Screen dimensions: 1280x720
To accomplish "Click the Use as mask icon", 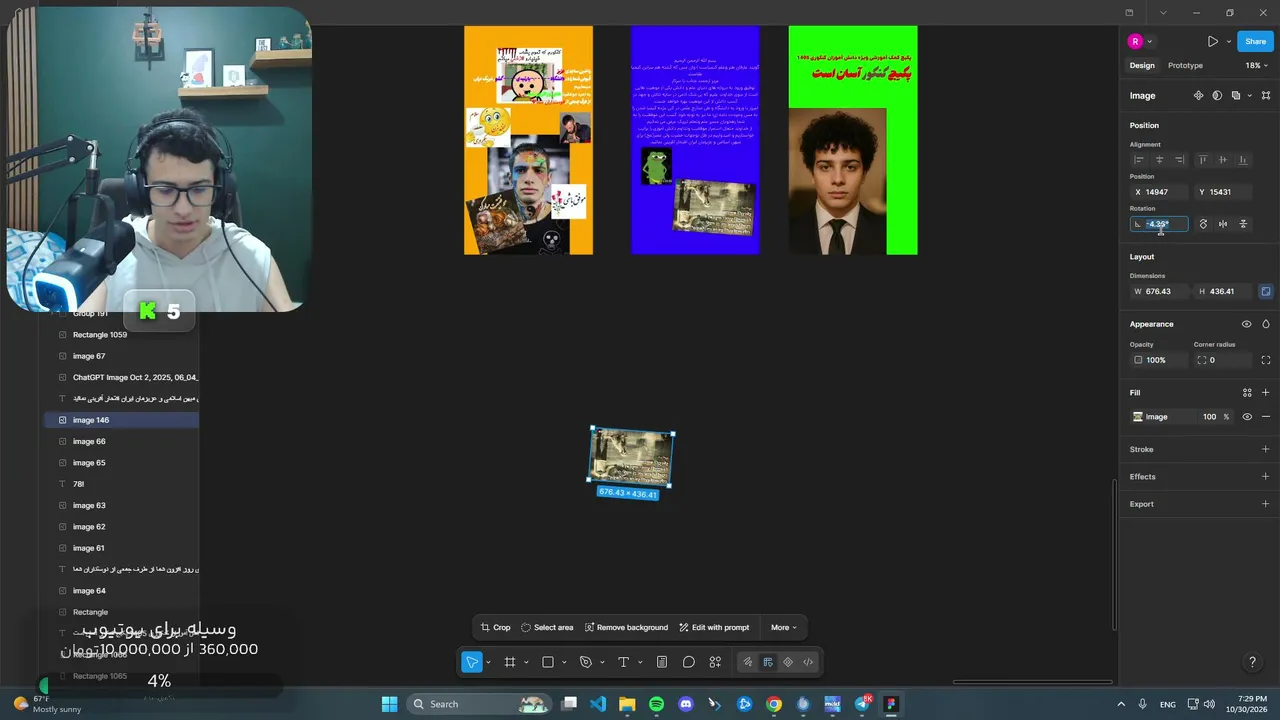I will (x=1217, y=96).
